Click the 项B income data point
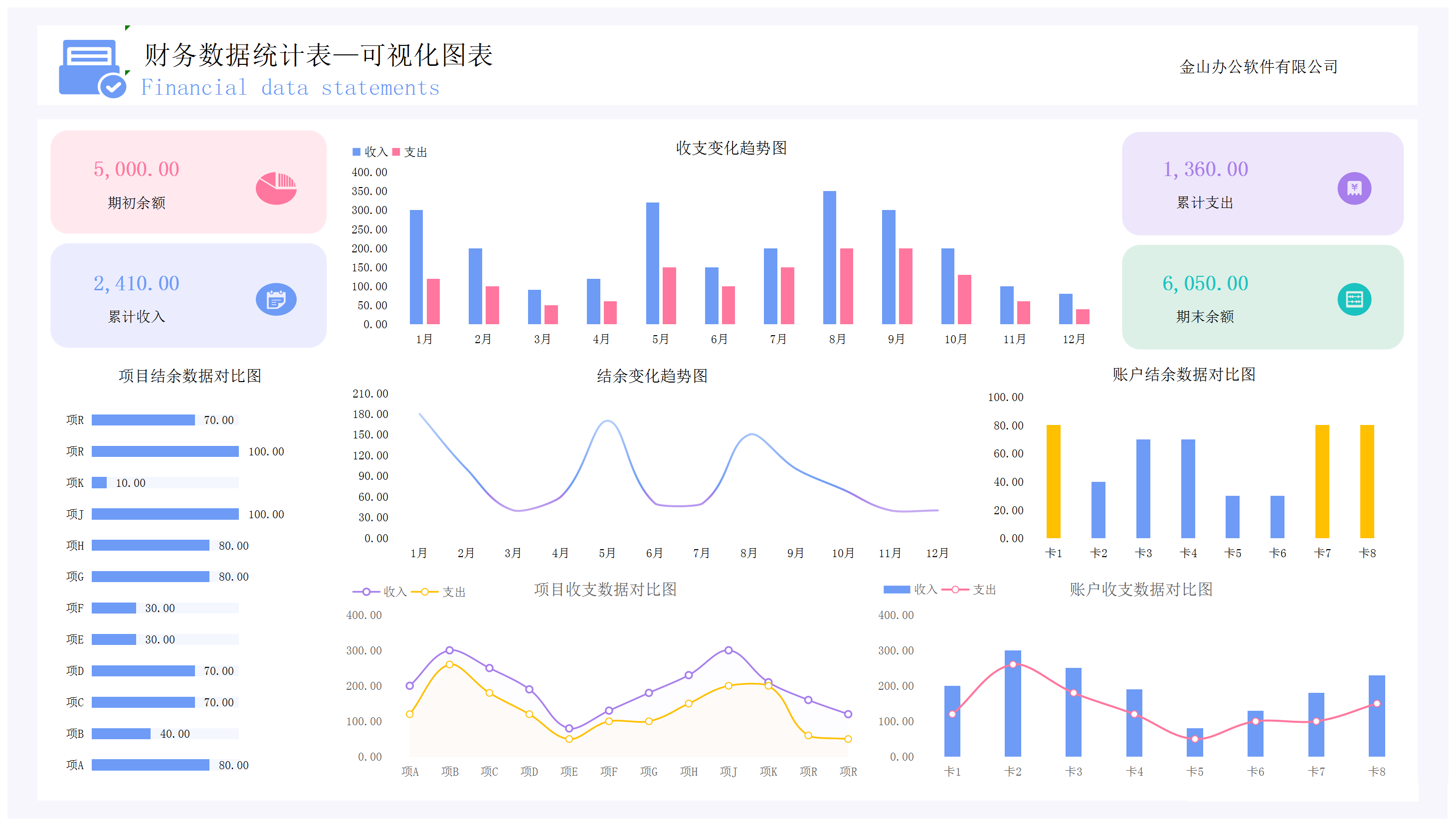Viewport: 1456px width, 826px height. [450, 650]
